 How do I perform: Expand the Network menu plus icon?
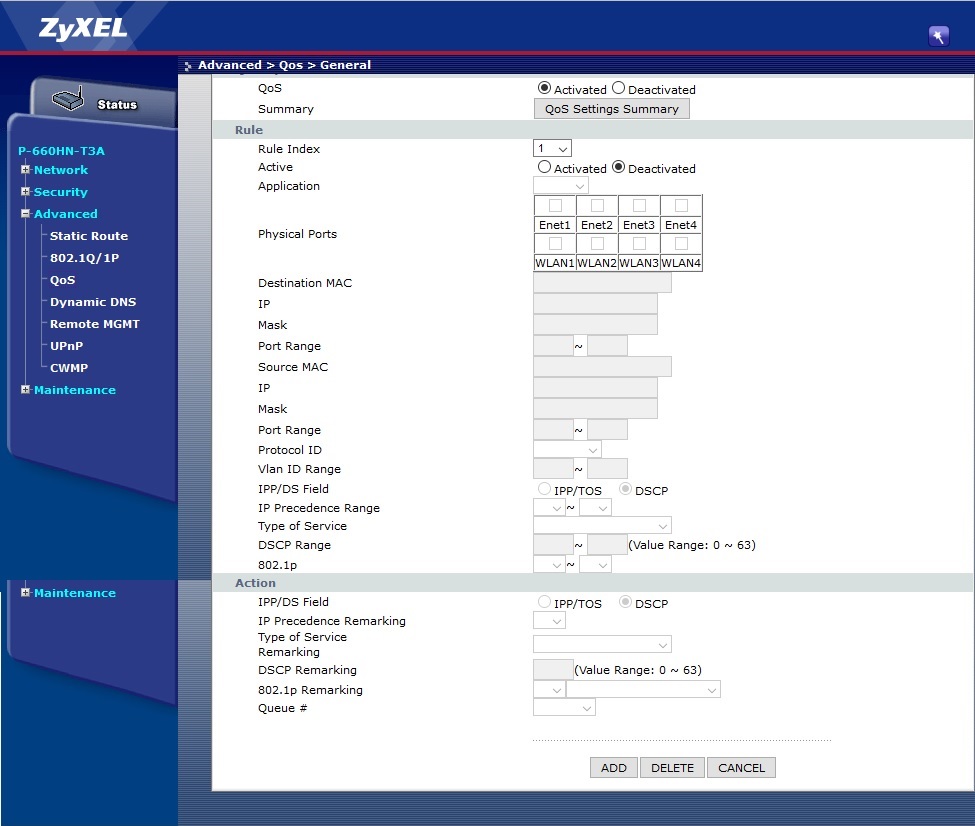click(25, 170)
